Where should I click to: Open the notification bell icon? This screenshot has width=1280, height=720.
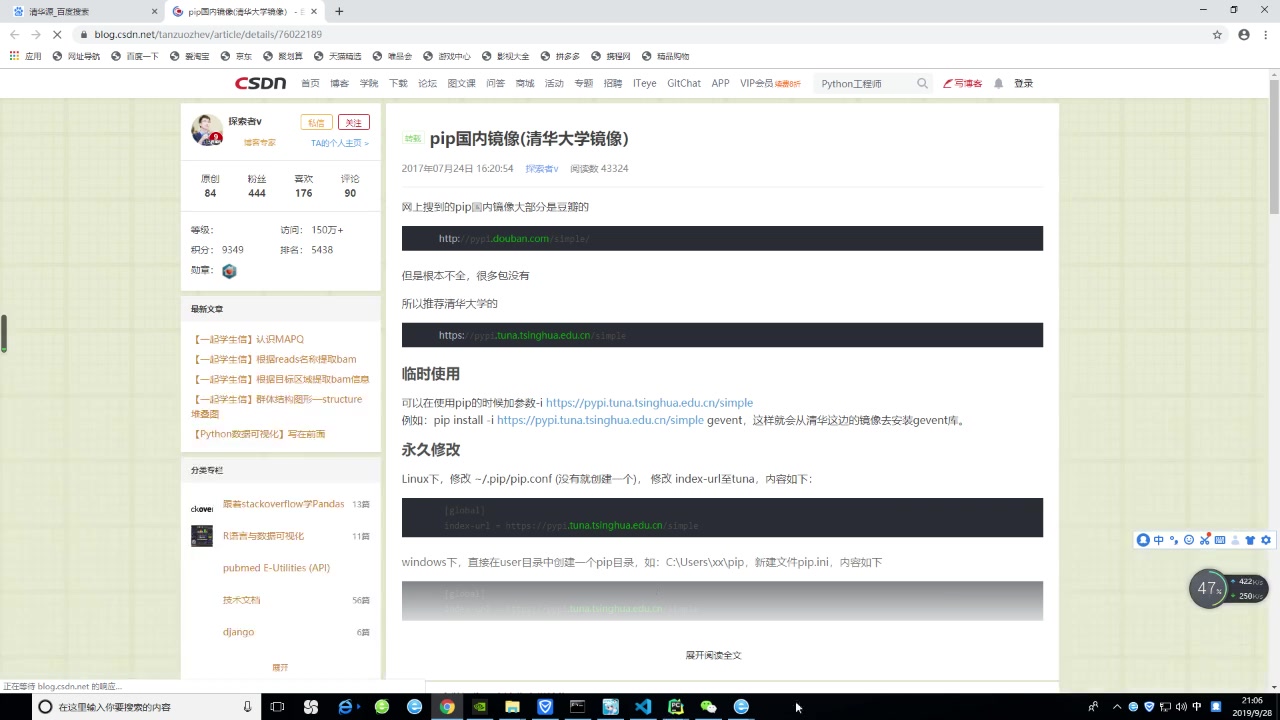(998, 84)
